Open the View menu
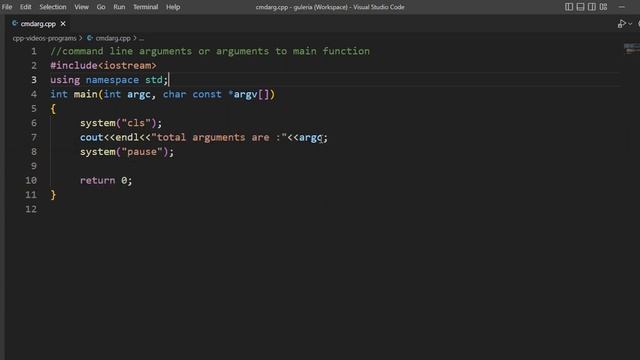 coord(81,7)
